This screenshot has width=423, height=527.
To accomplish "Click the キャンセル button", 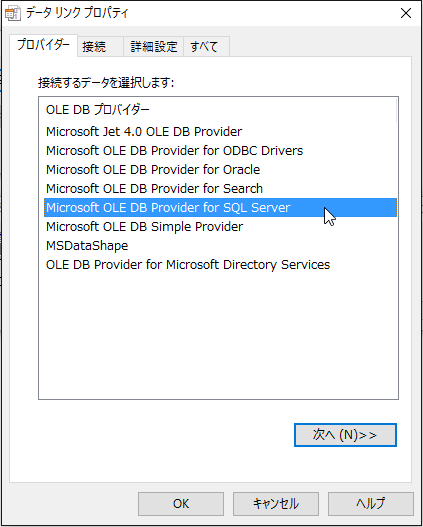I will tap(276, 504).
